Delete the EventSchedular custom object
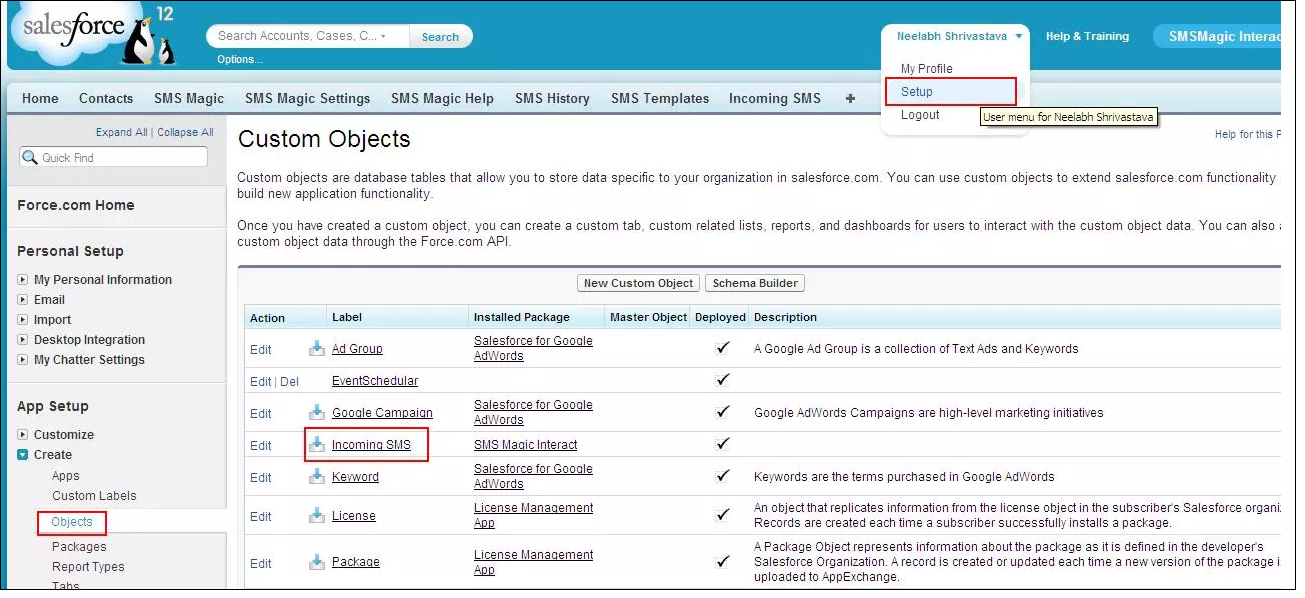 pyautogui.click(x=289, y=381)
